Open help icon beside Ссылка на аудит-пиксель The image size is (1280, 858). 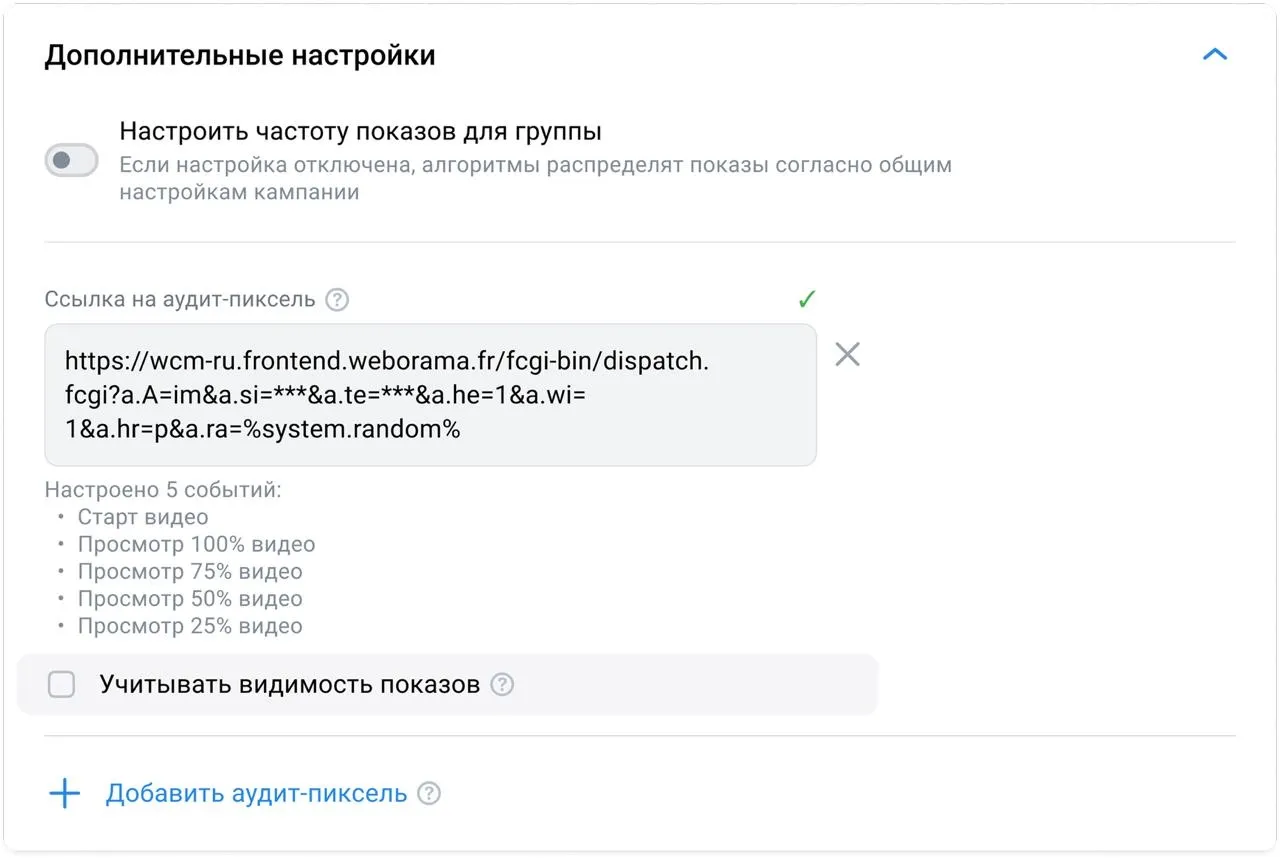pyautogui.click(x=338, y=300)
